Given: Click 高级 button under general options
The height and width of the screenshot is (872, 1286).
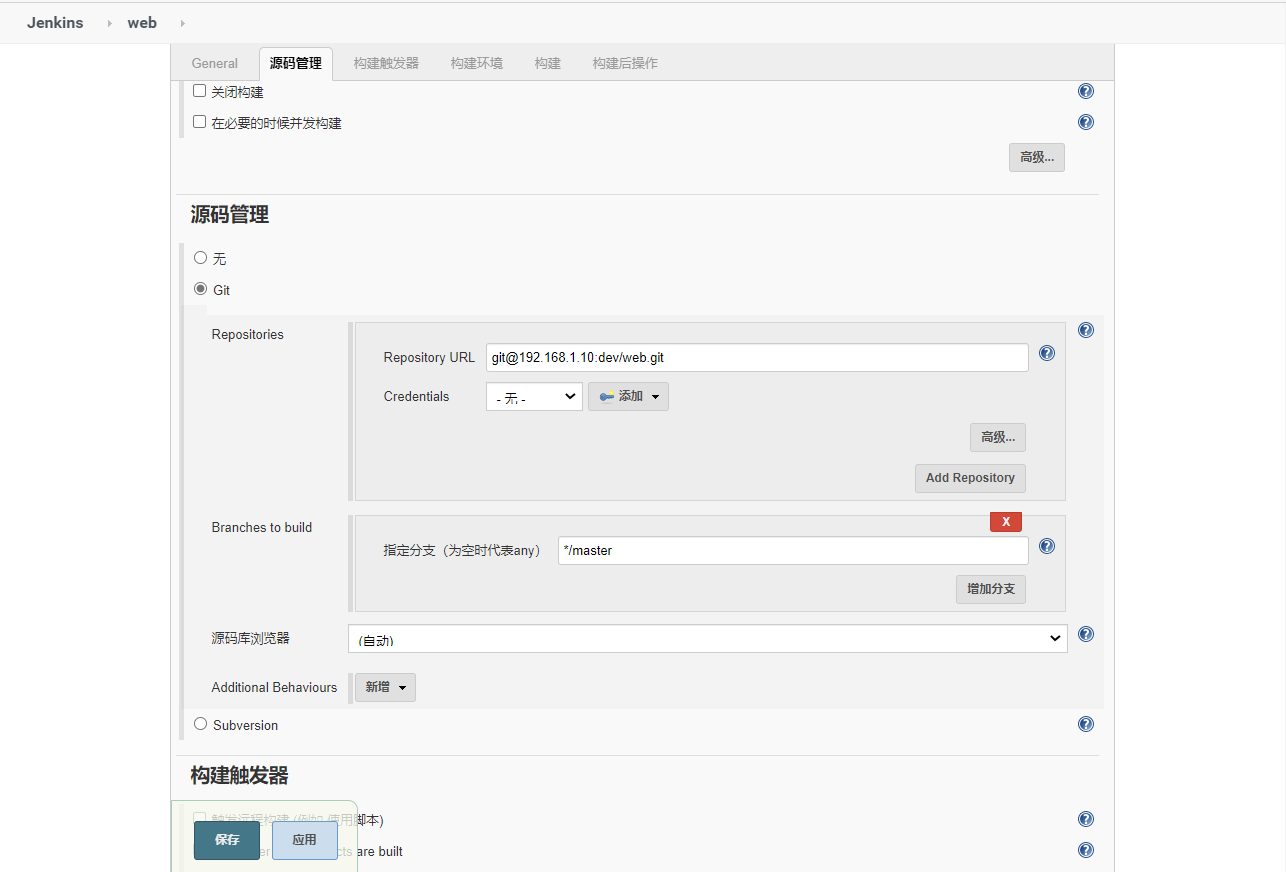Looking at the screenshot, I should pyautogui.click(x=1037, y=158).
